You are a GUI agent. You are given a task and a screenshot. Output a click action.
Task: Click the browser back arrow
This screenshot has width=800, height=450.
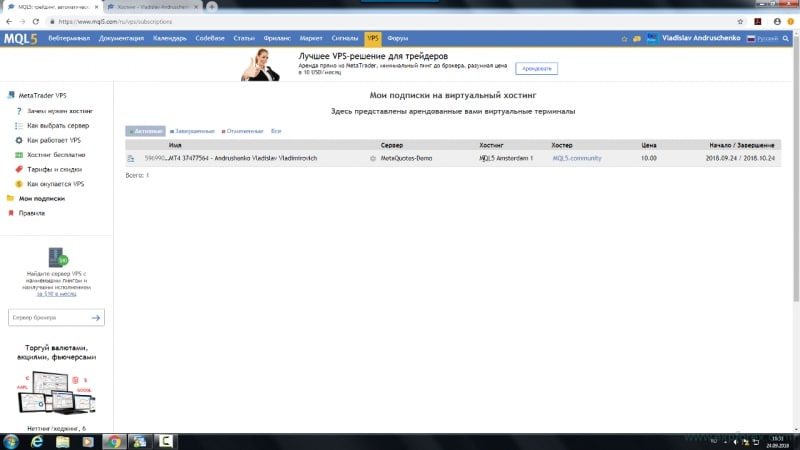(9, 21)
